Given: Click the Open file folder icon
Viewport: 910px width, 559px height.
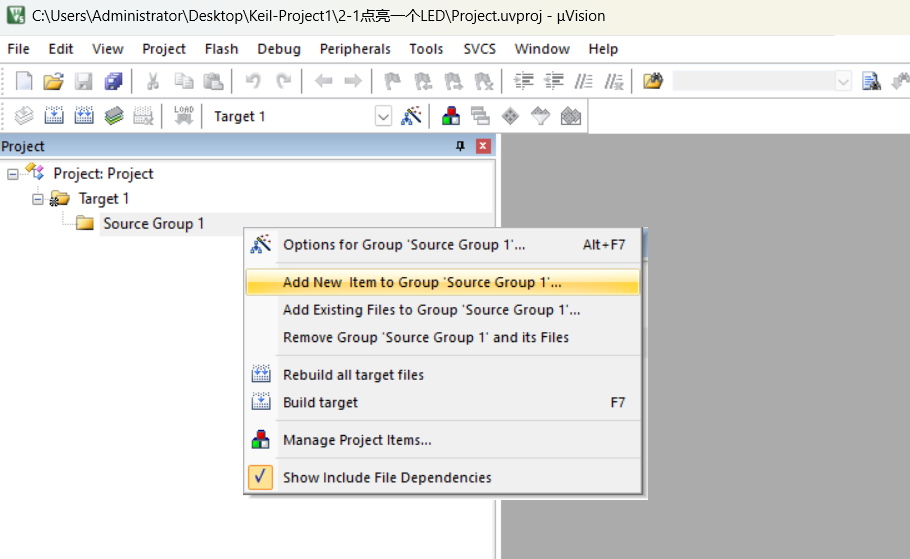Looking at the screenshot, I should [x=53, y=82].
